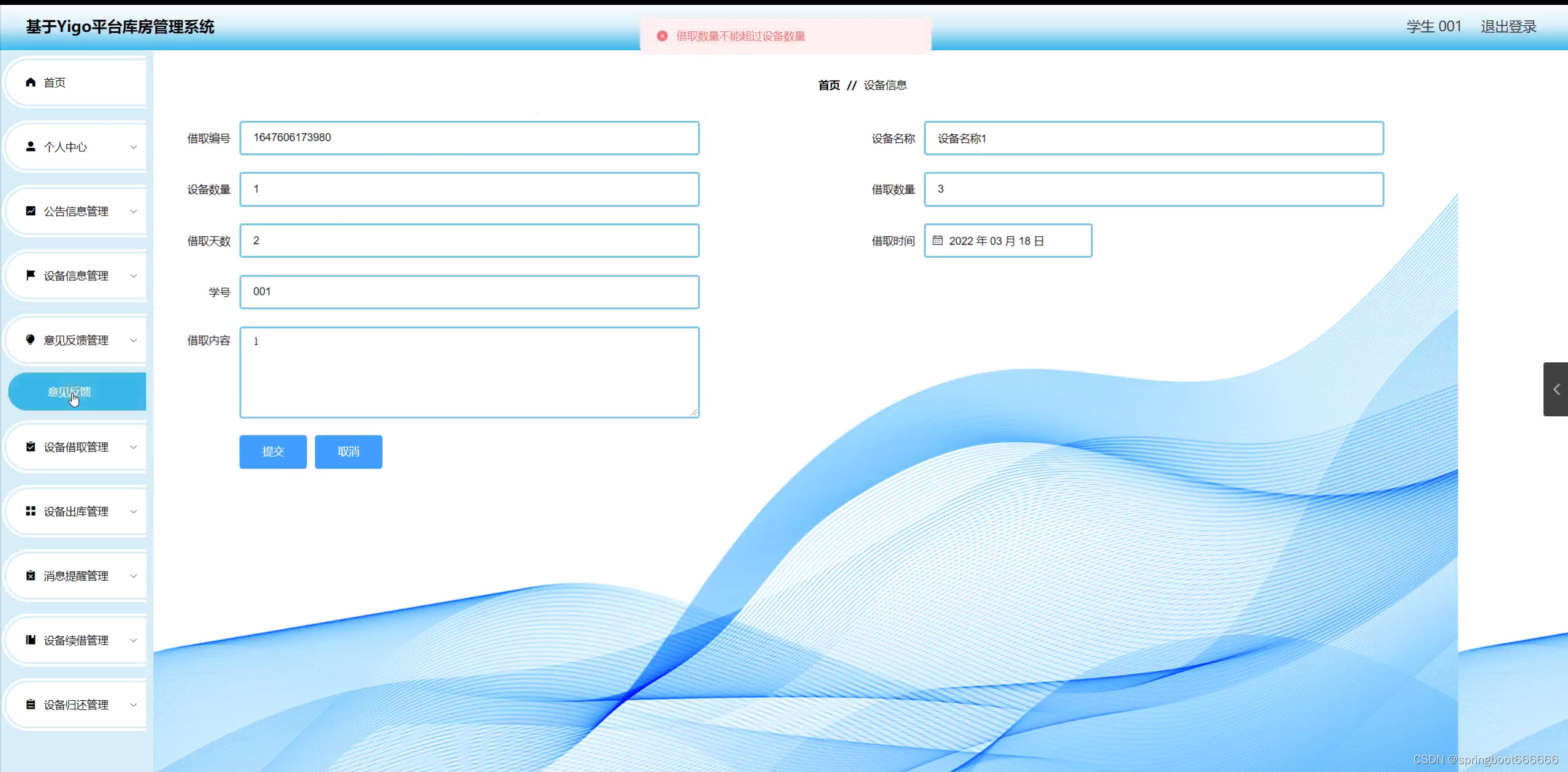Viewport: 1568px width, 772px height.
Task: Expand the 设备归还管理 chevron
Action: click(133, 705)
